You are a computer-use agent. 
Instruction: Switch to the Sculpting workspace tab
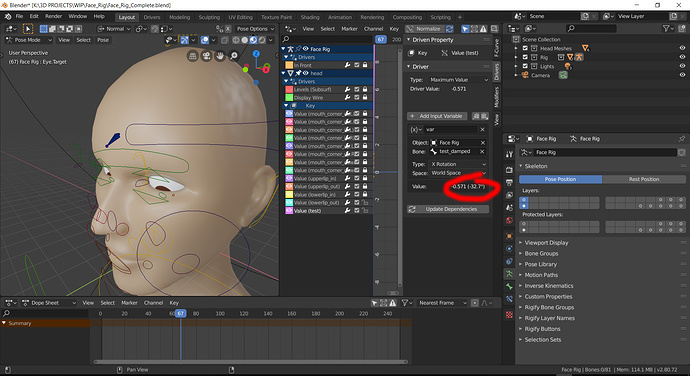(x=209, y=17)
